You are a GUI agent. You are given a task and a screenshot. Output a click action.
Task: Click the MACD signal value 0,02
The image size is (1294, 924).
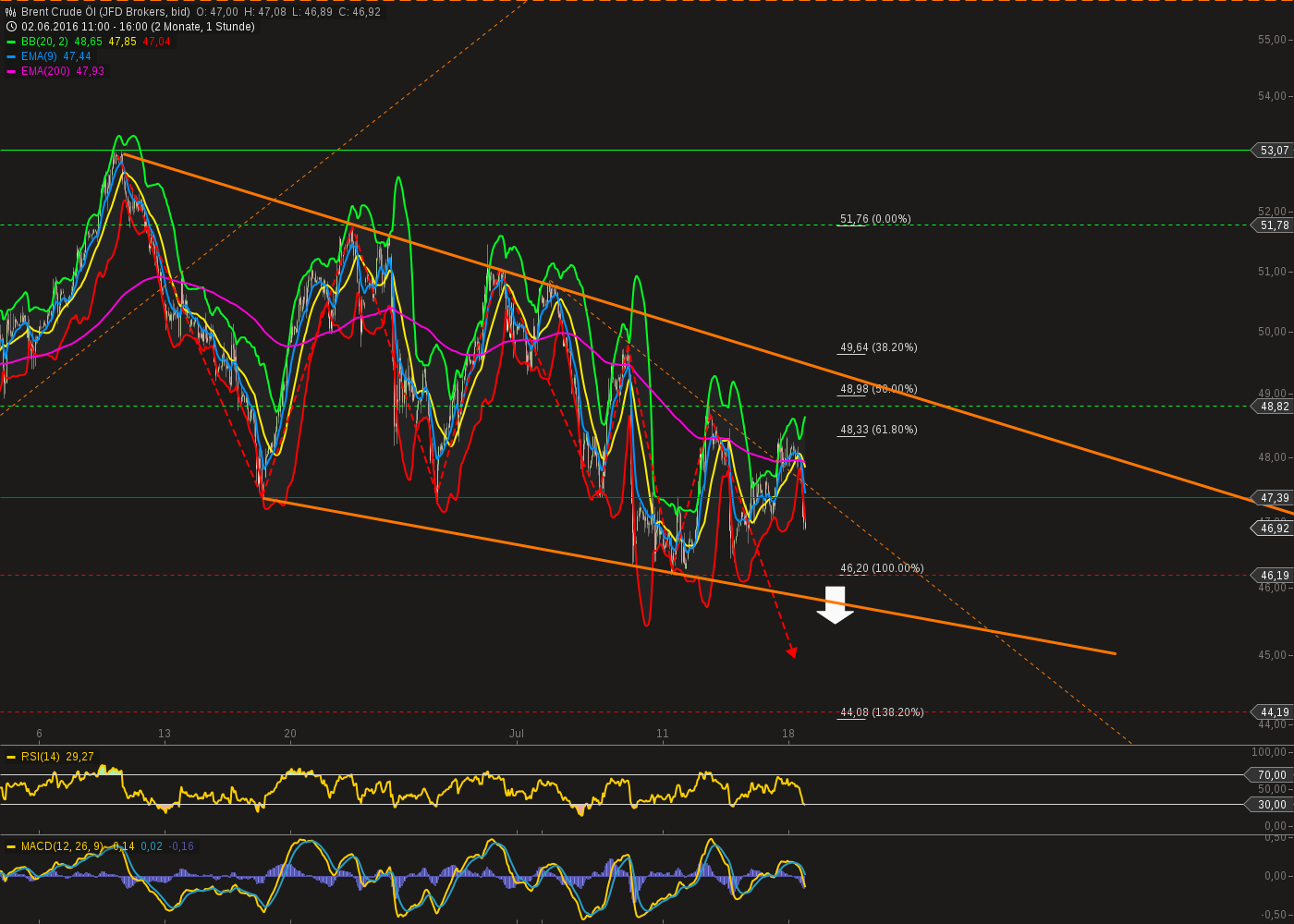pyautogui.click(x=152, y=846)
